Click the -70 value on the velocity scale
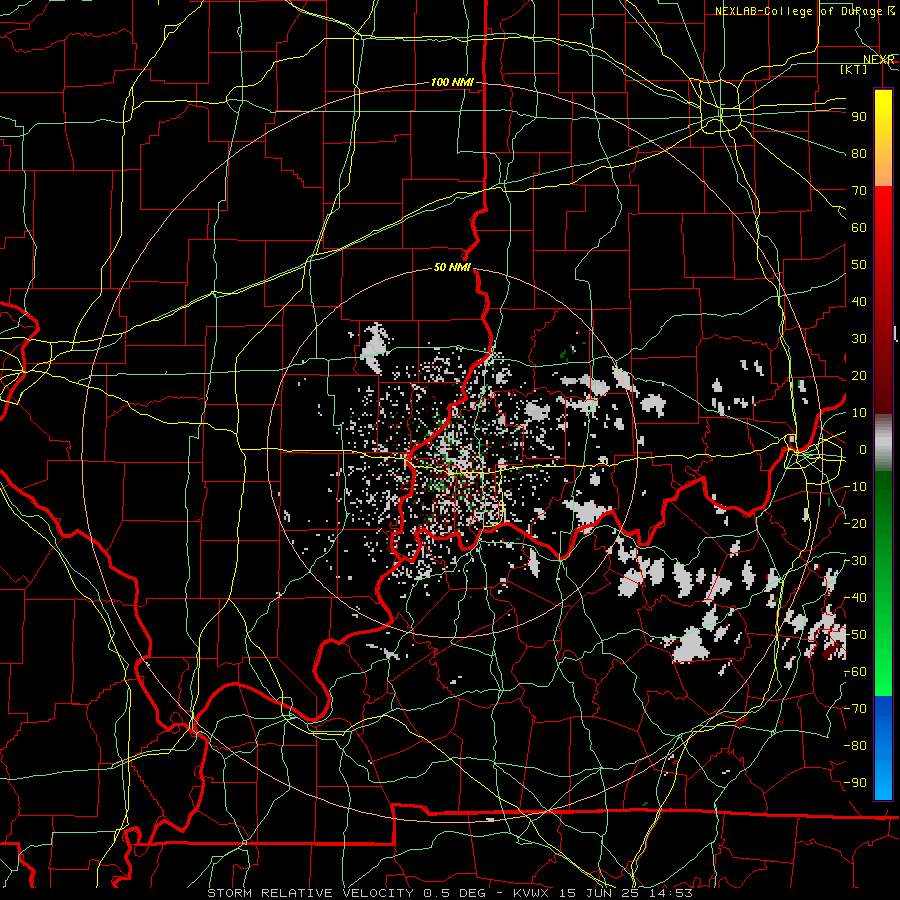The height and width of the screenshot is (900, 900). [x=855, y=709]
